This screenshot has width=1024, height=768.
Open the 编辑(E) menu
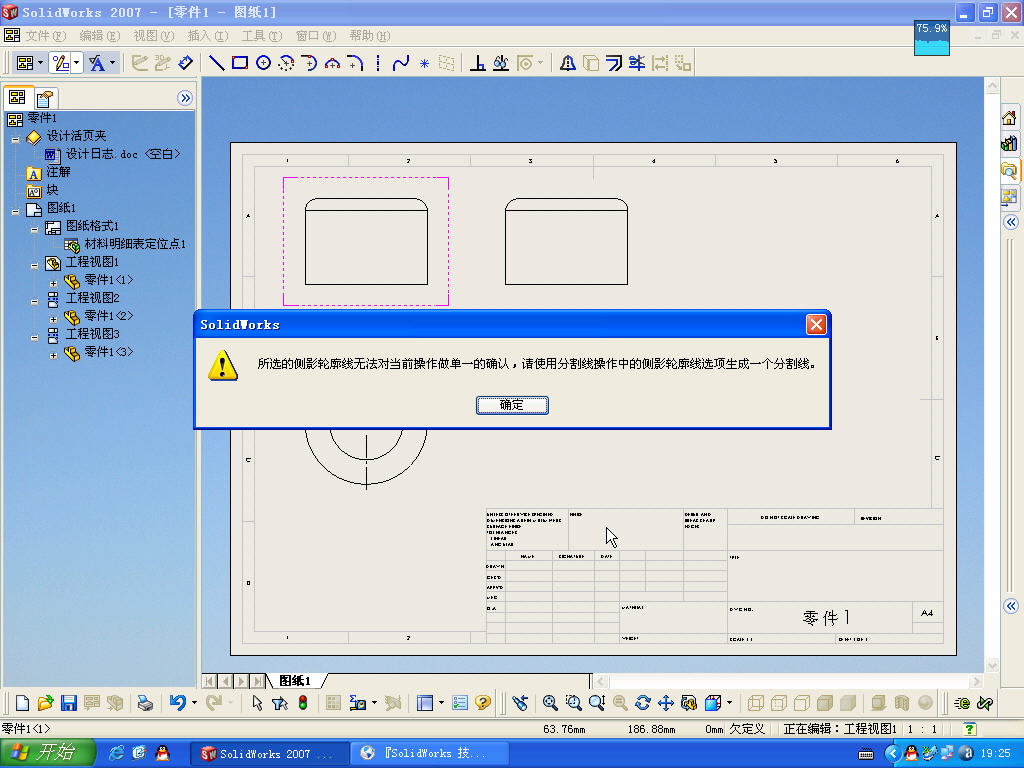point(100,35)
